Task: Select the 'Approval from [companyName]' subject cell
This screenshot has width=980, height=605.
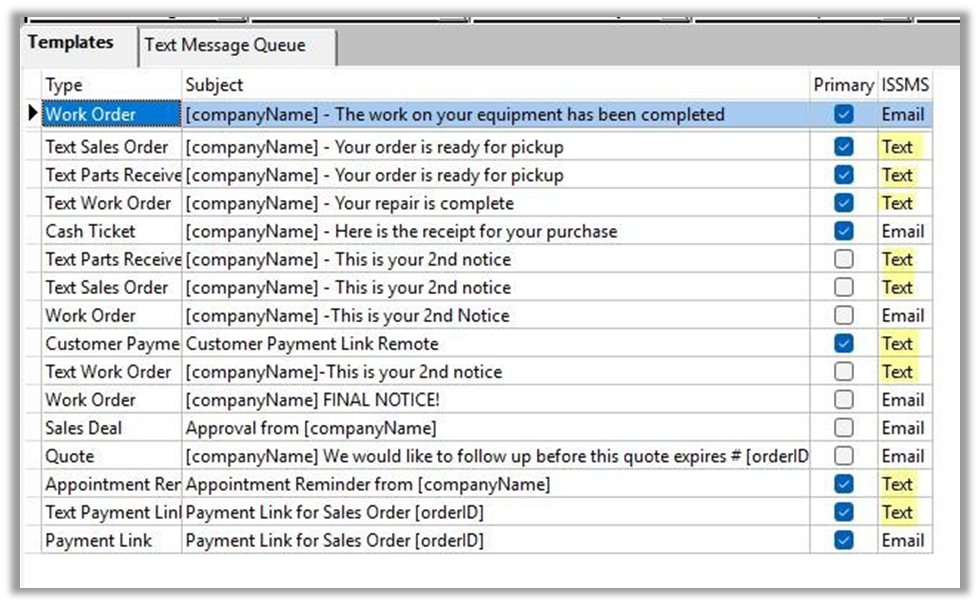Action: click(311, 428)
